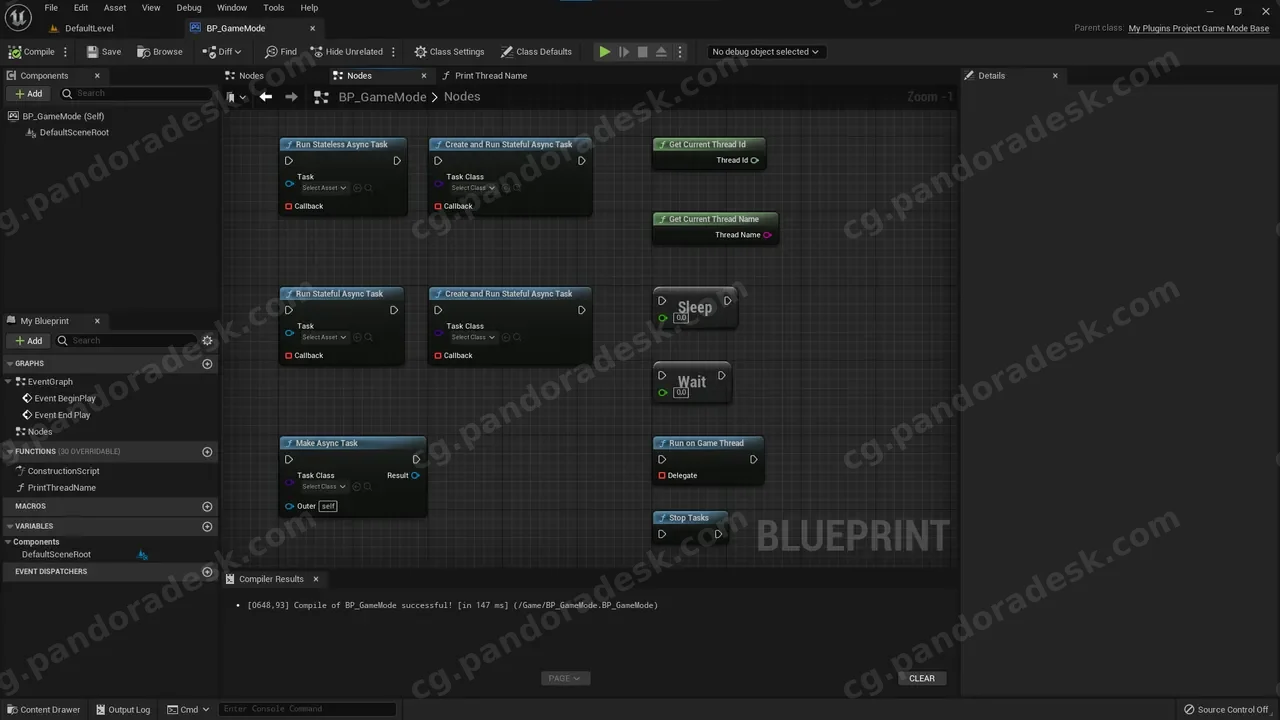Add a new variable with plus icon
1280x720 pixels.
coord(207,527)
